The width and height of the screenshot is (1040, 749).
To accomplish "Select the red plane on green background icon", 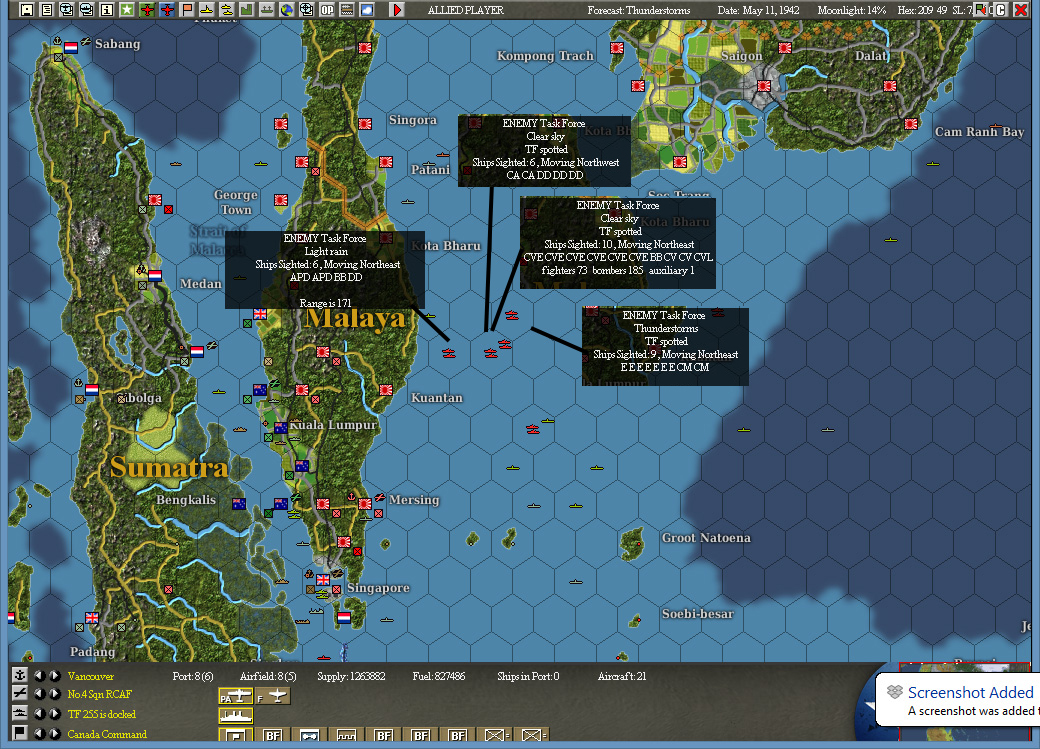I will (147, 10).
